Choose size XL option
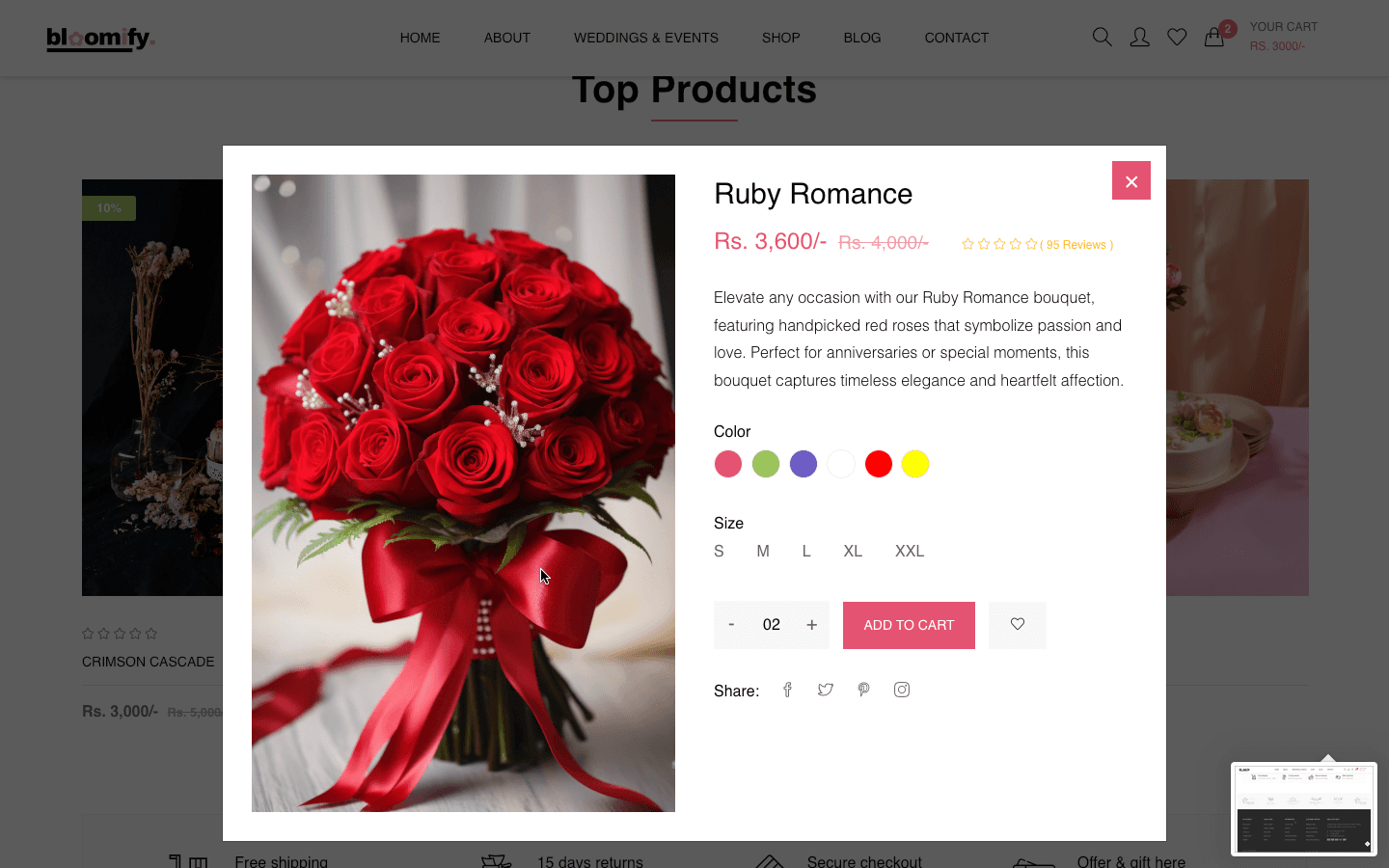The width and height of the screenshot is (1389, 868). pyautogui.click(x=853, y=551)
